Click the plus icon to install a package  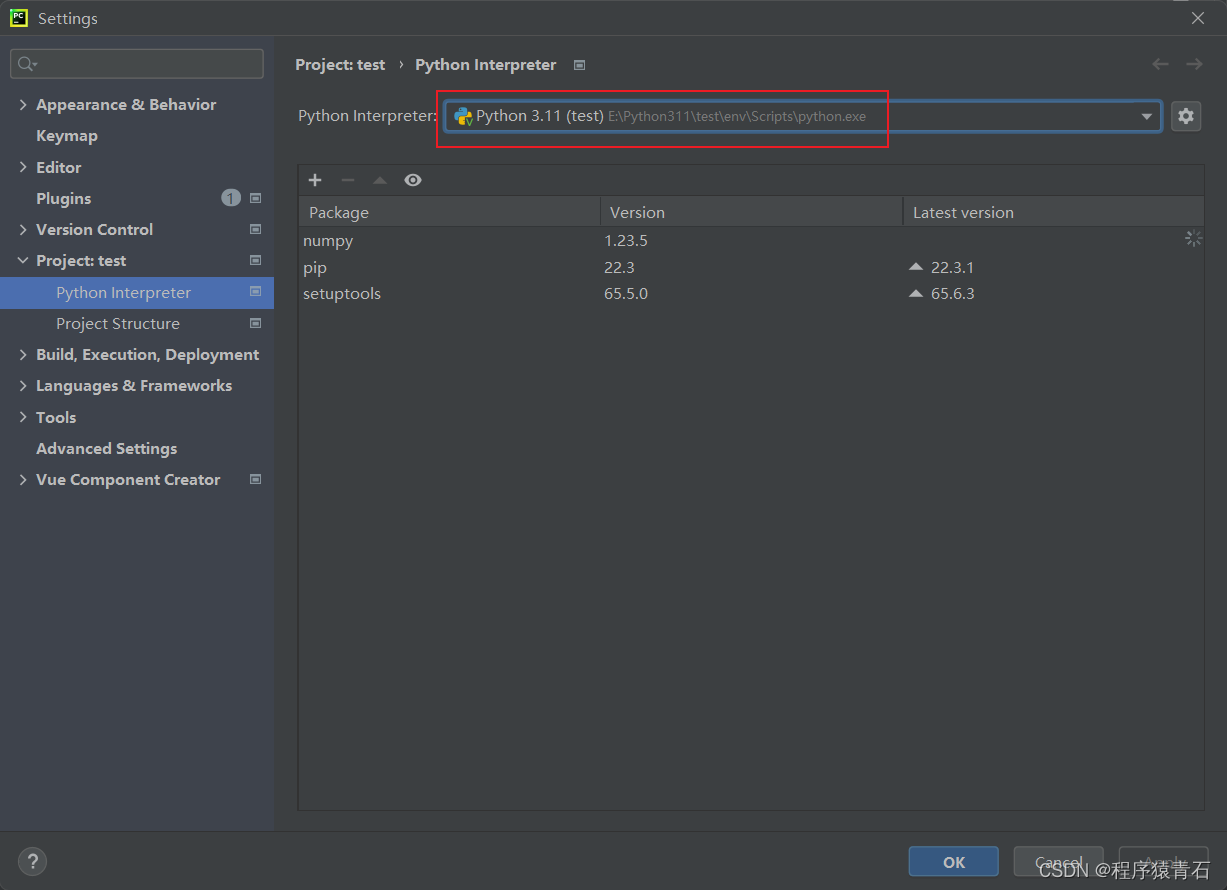pos(315,180)
